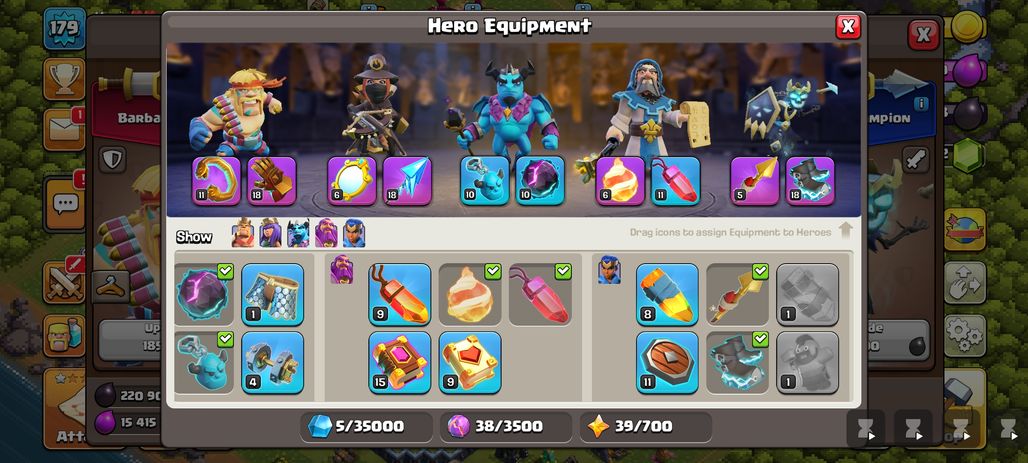Show only Barbarian King equipment

pyautogui.click(x=243, y=233)
